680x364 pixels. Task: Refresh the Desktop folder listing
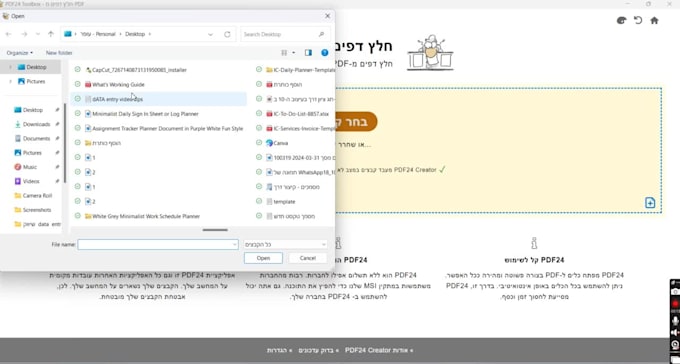point(227,34)
